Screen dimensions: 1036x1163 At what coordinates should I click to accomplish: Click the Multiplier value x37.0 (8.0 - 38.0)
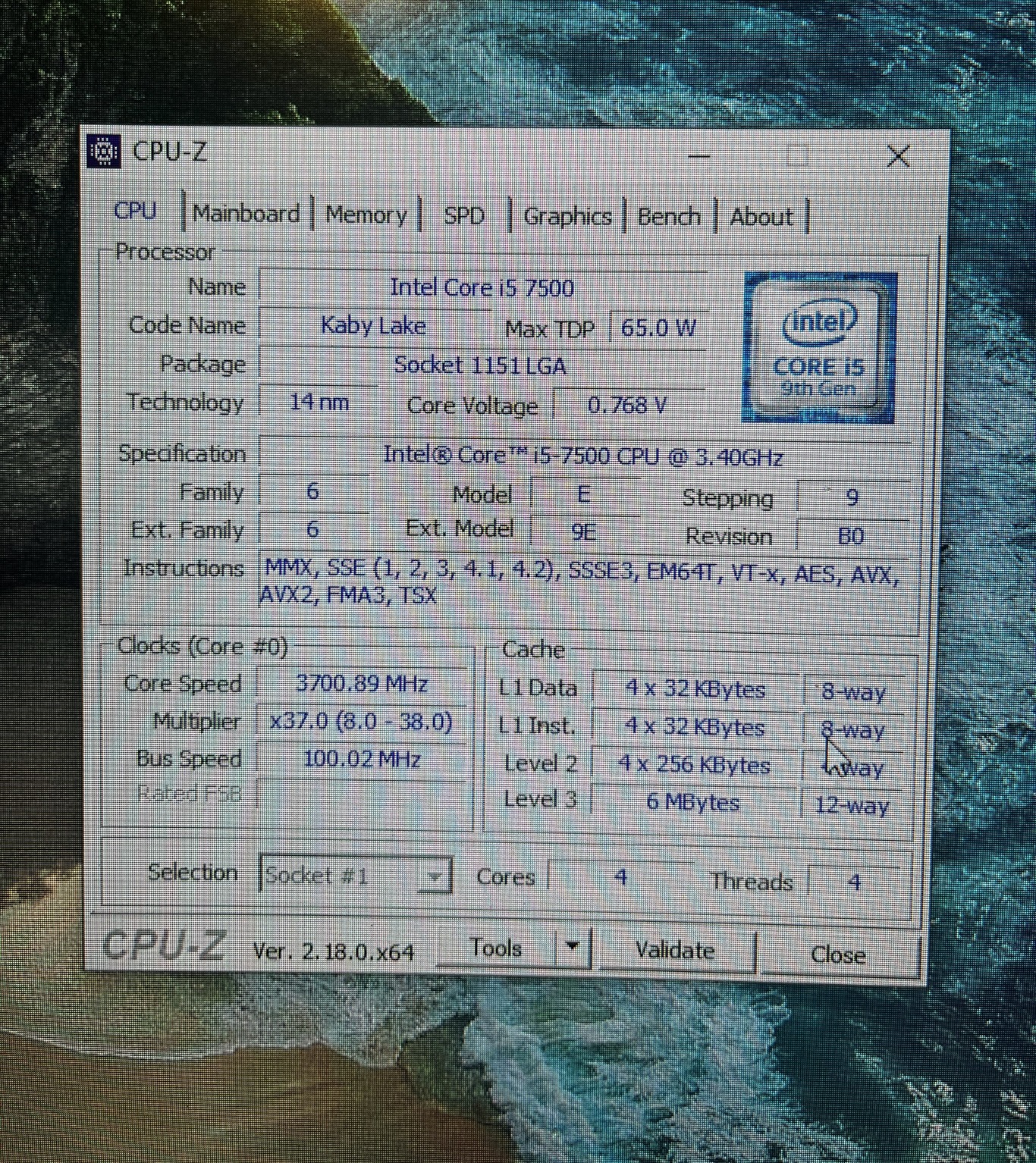[x=361, y=720]
